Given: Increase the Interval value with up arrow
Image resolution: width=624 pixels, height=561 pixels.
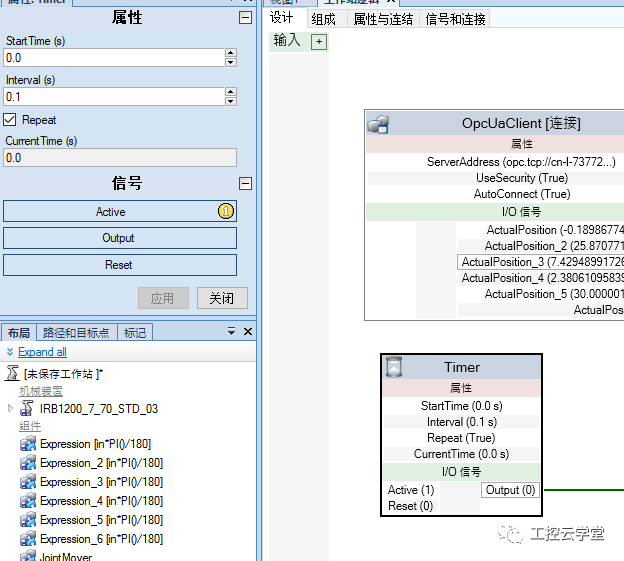Looking at the screenshot, I should click(x=230, y=92).
